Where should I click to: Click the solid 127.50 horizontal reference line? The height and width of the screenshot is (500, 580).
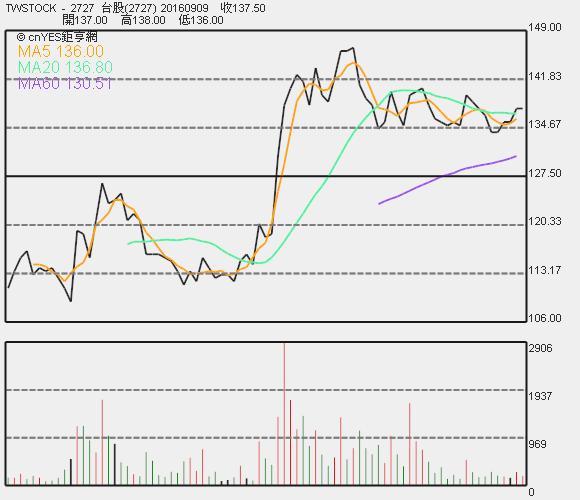(x=266, y=176)
